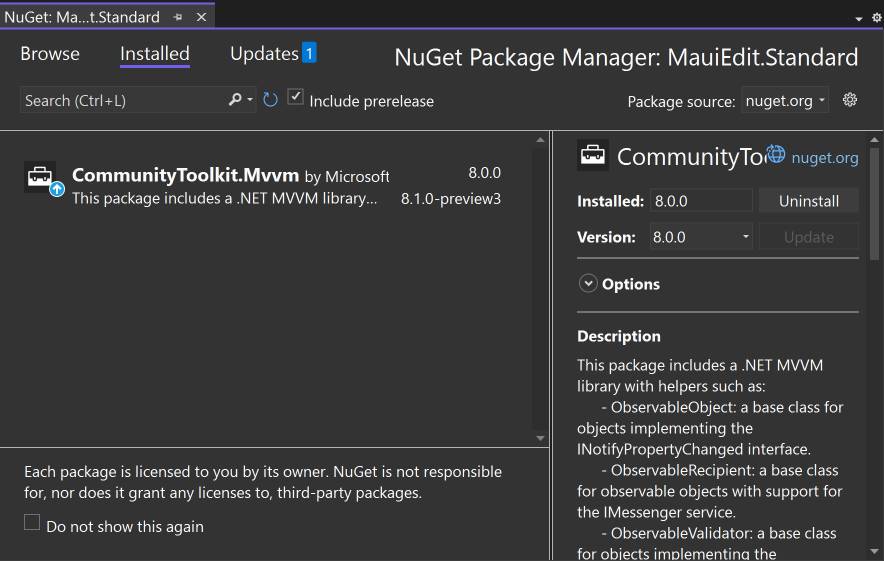This screenshot has height=561, width=884.
Task: Check the Do not show this again box
Action: click(32, 523)
